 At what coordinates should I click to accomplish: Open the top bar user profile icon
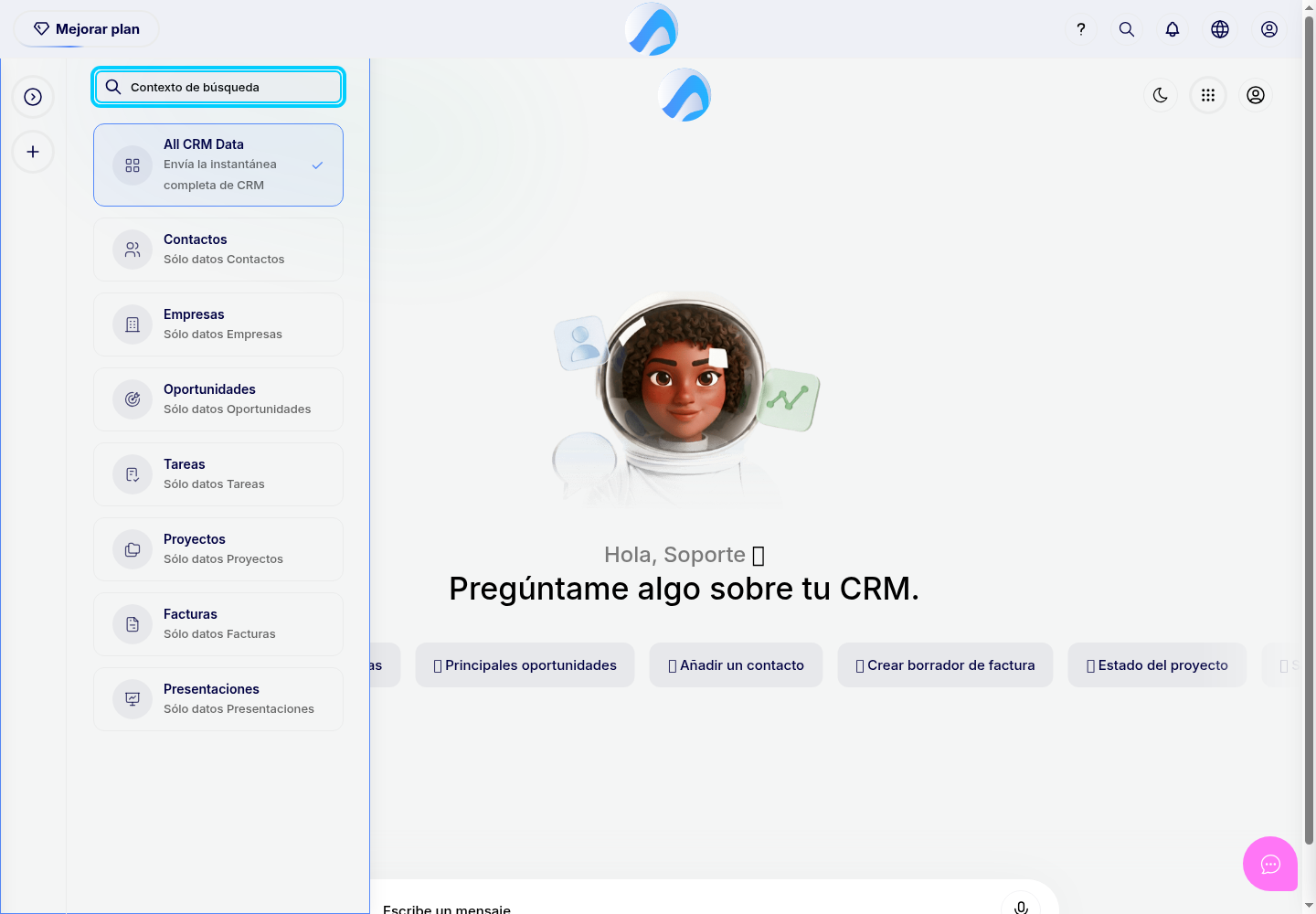1269,29
